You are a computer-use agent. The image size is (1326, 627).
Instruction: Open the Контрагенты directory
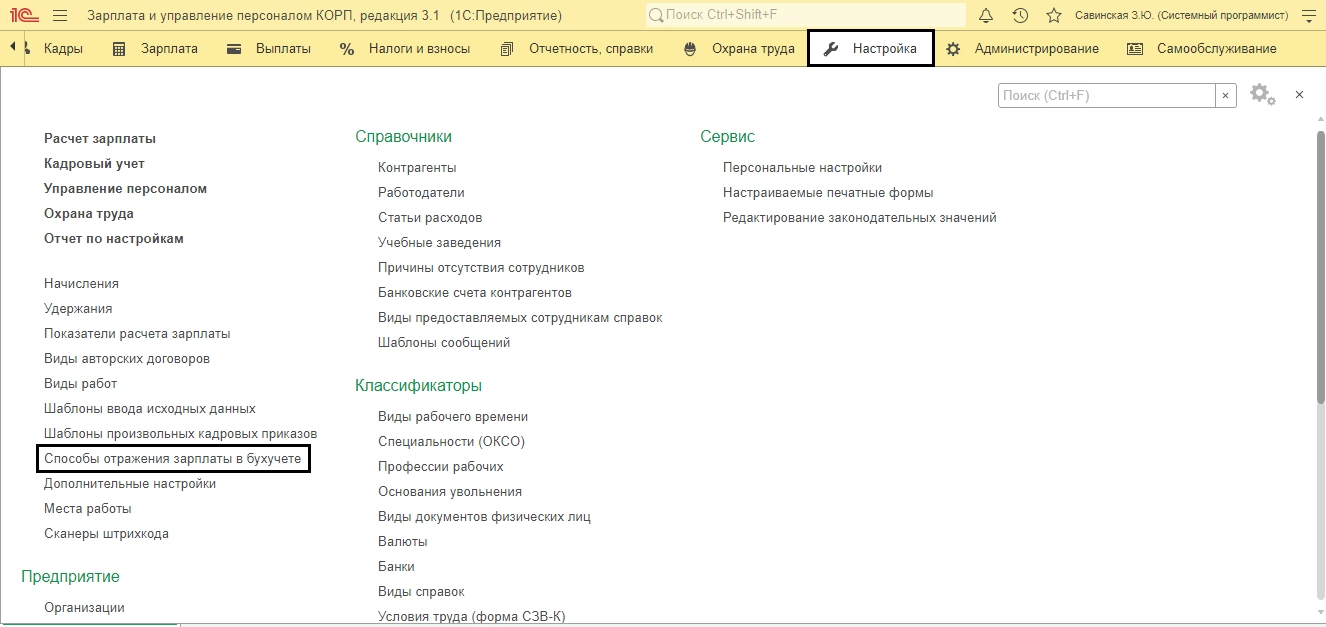point(417,167)
